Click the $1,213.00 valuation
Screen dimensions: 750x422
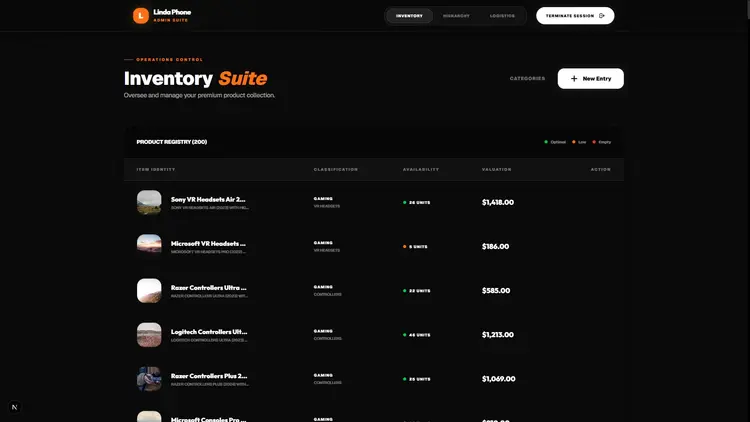[498, 334]
